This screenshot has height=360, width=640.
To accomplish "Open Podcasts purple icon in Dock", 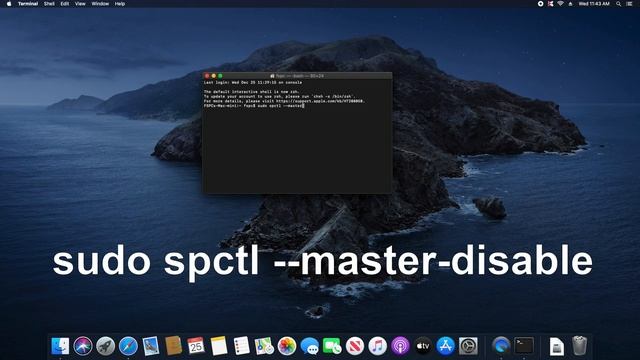I will (400, 346).
